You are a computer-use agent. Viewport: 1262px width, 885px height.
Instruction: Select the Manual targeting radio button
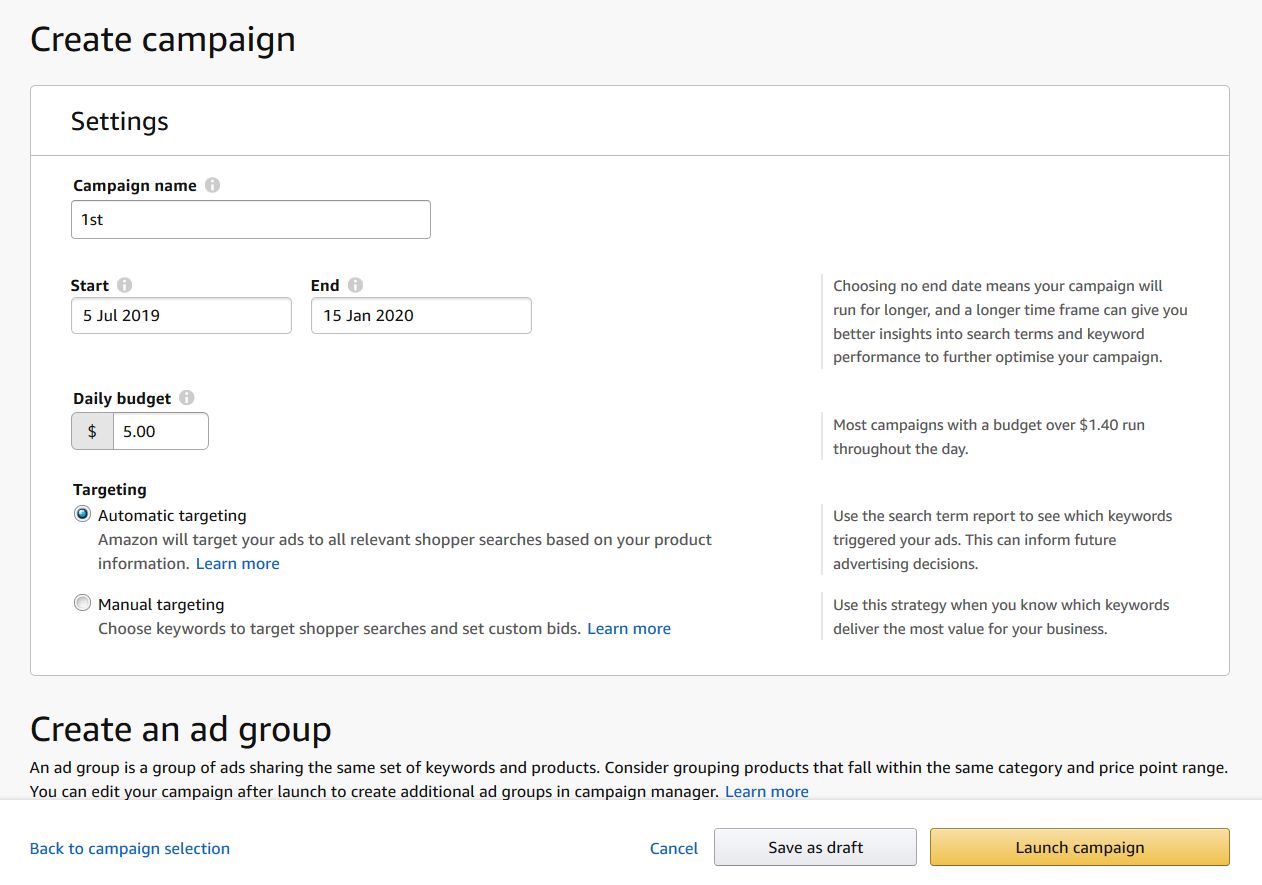click(83, 604)
